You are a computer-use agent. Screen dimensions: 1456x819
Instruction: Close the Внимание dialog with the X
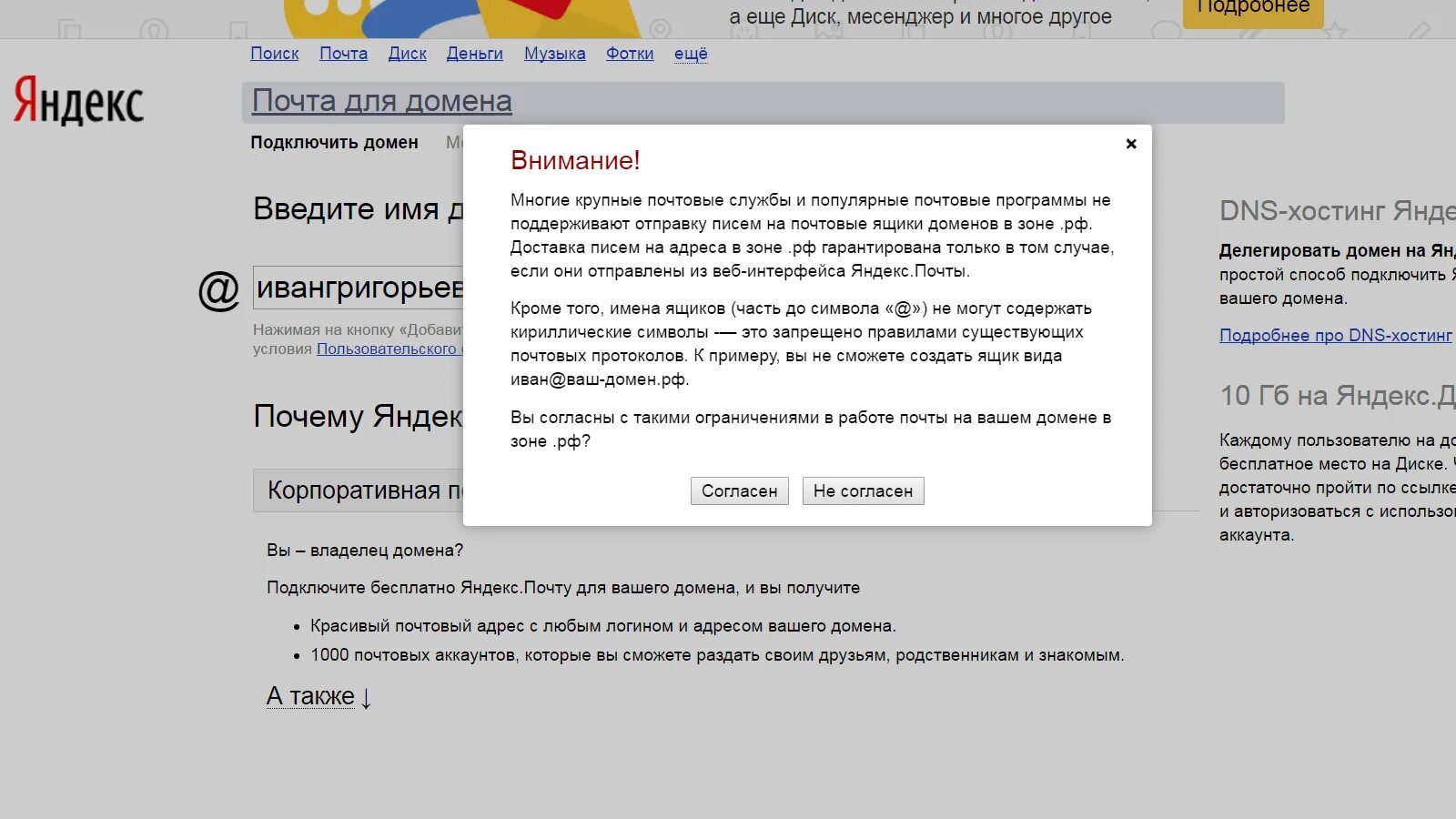tap(1131, 144)
